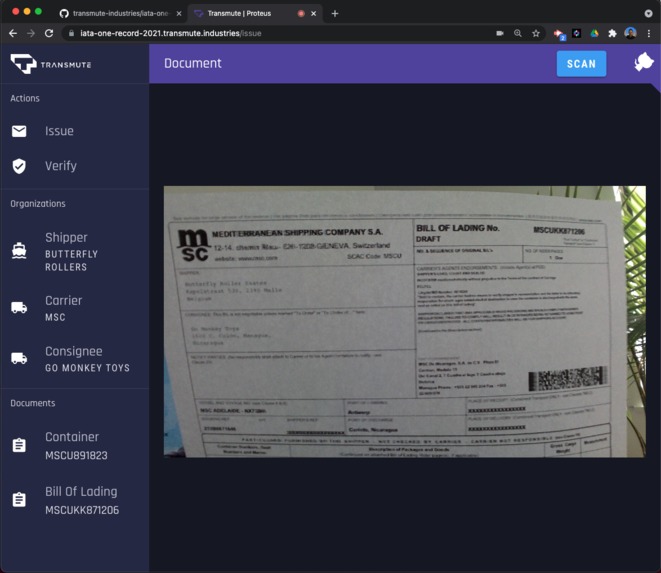Switch to the transmute-industries GitHub tab

120,13
